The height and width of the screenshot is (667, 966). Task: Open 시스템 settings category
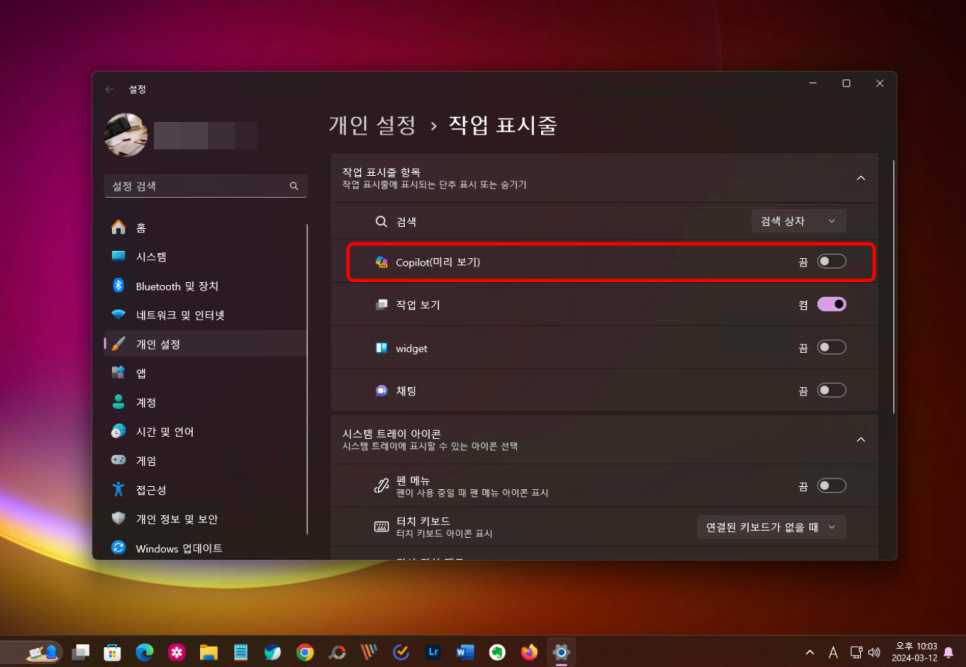(205, 257)
